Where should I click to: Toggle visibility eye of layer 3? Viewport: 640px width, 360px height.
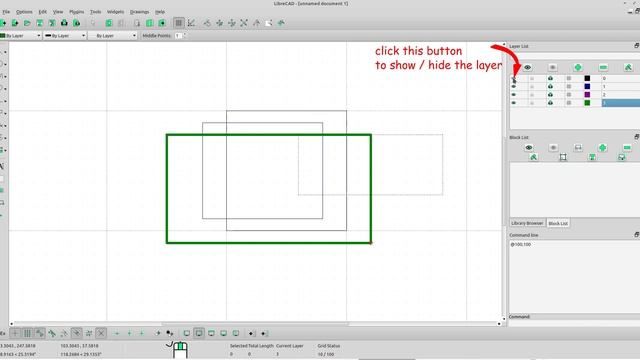[x=514, y=103]
